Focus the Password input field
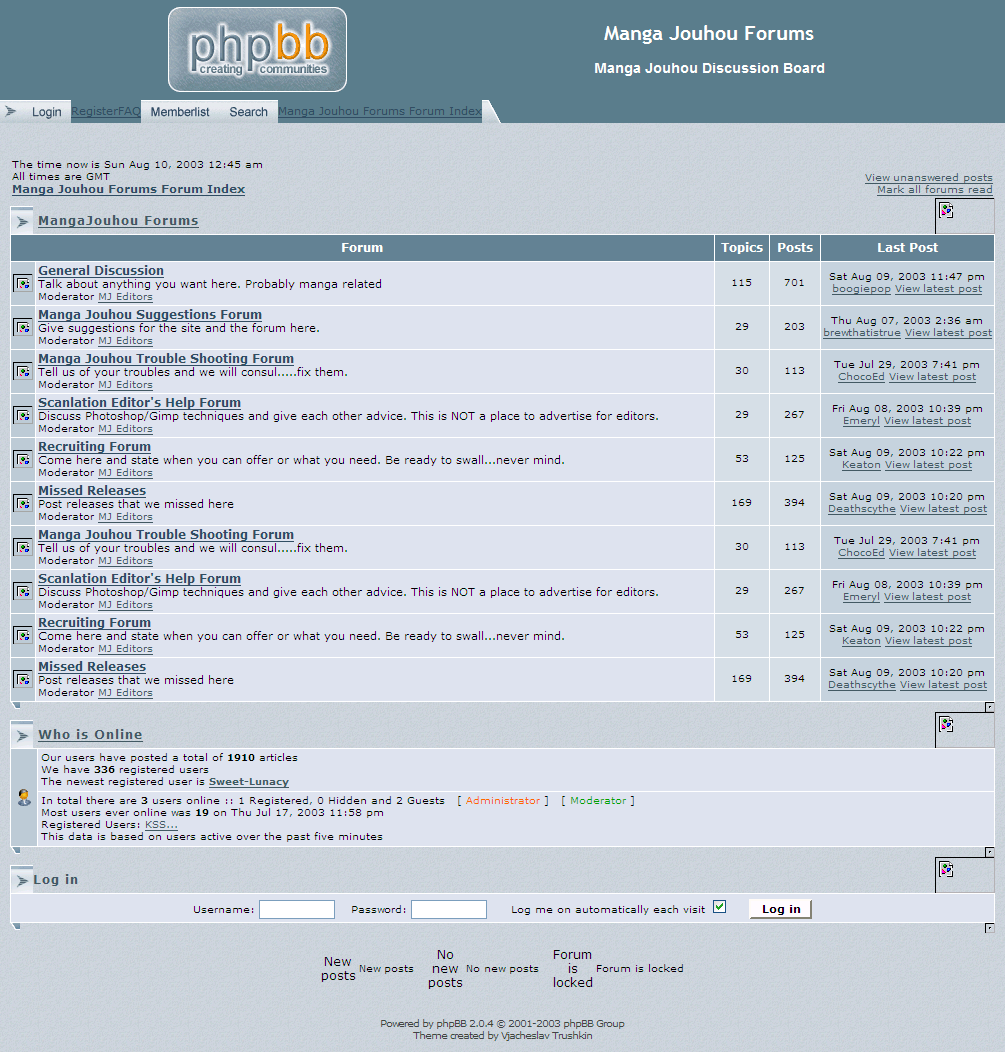This screenshot has width=1005, height=1052. [x=449, y=909]
